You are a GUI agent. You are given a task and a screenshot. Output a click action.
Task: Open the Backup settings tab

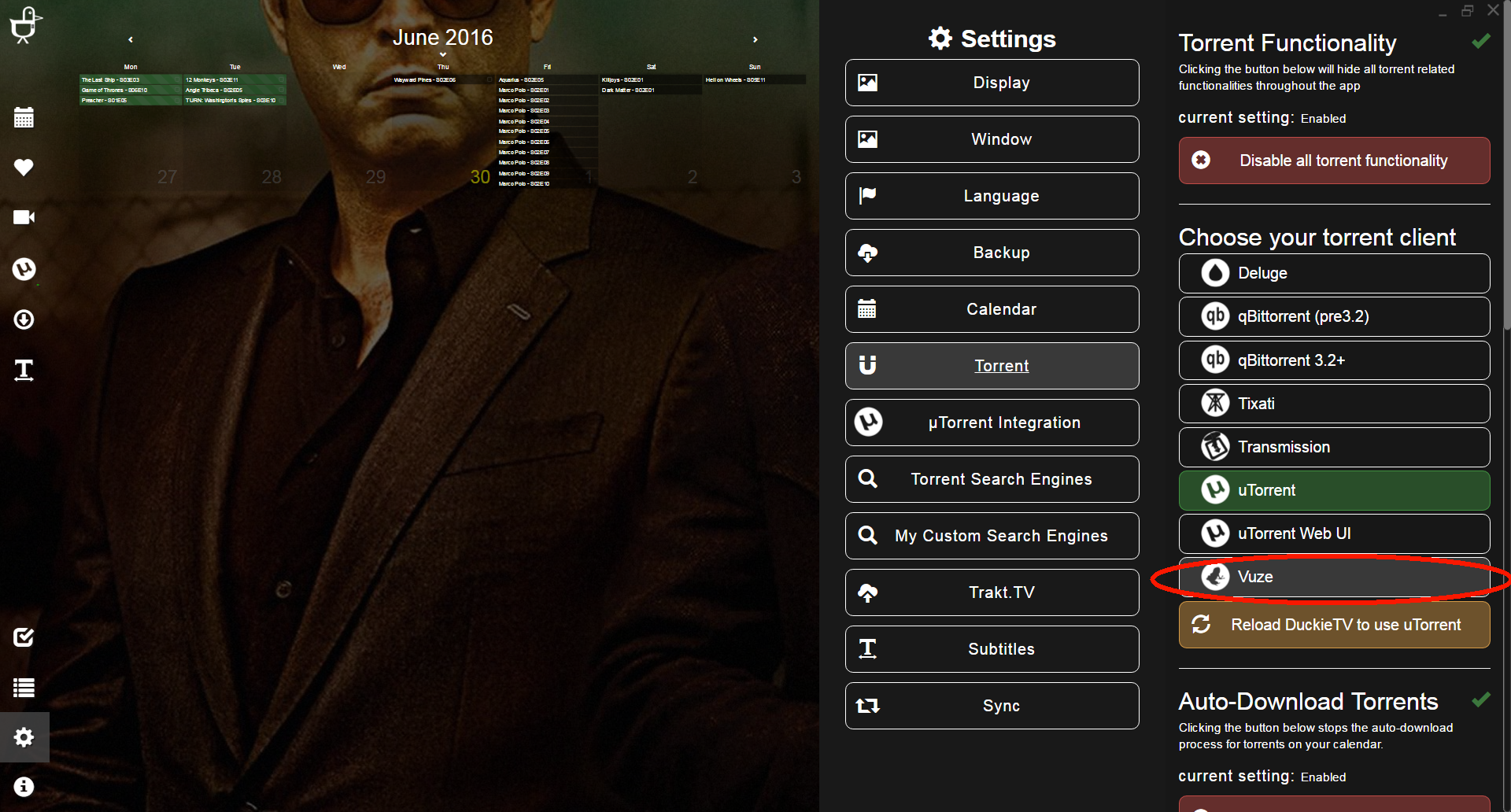pos(992,253)
